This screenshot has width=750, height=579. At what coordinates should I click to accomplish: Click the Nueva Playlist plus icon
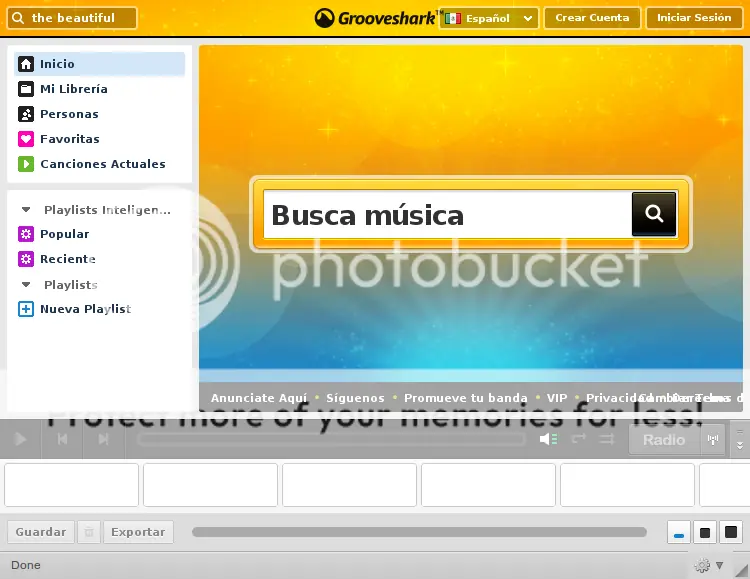pyautogui.click(x=26, y=309)
